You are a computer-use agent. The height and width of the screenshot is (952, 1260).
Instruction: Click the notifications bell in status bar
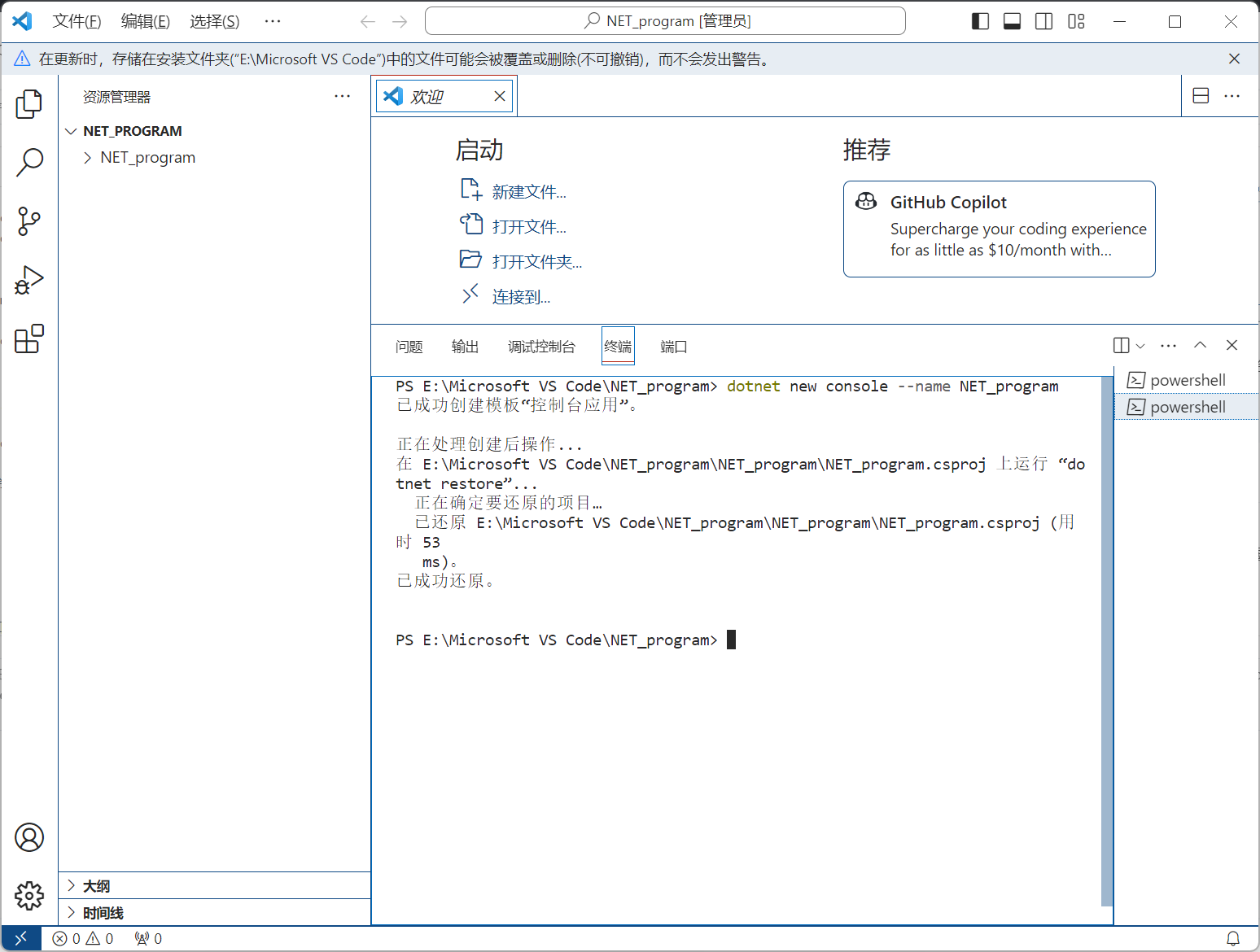1233,938
